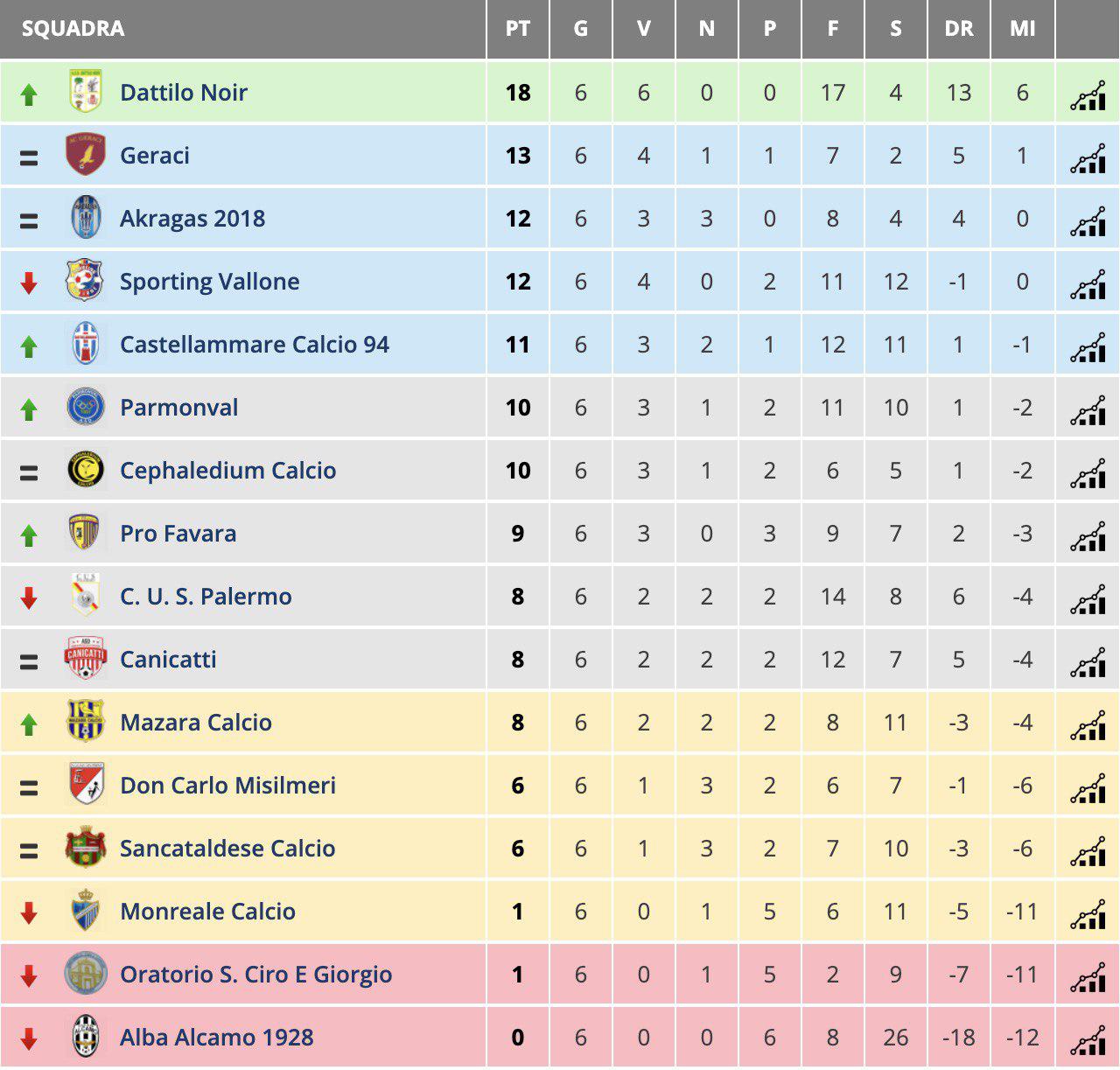Open the Don Carlo Misilmeri team page

pyautogui.click(x=227, y=785)
